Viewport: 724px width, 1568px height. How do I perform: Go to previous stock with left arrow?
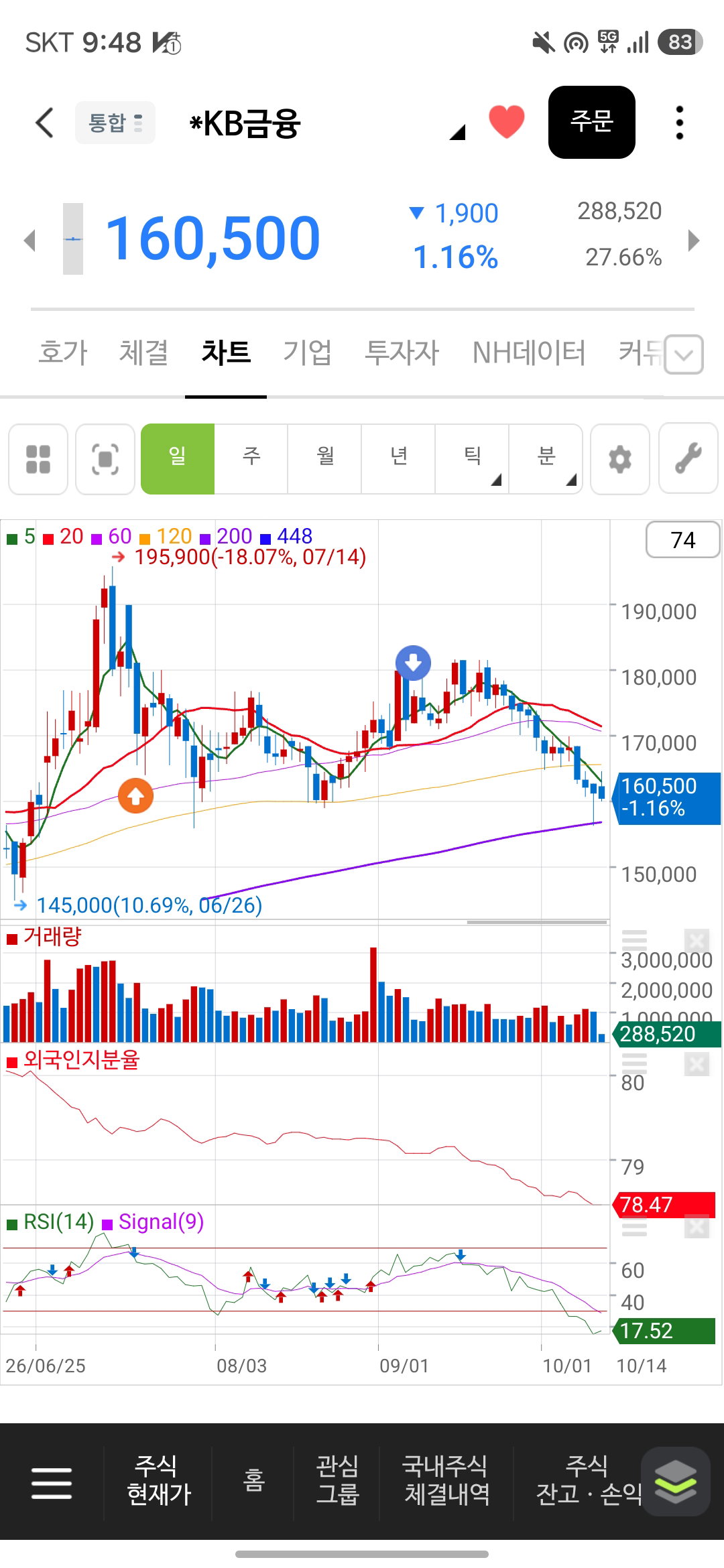29,240
